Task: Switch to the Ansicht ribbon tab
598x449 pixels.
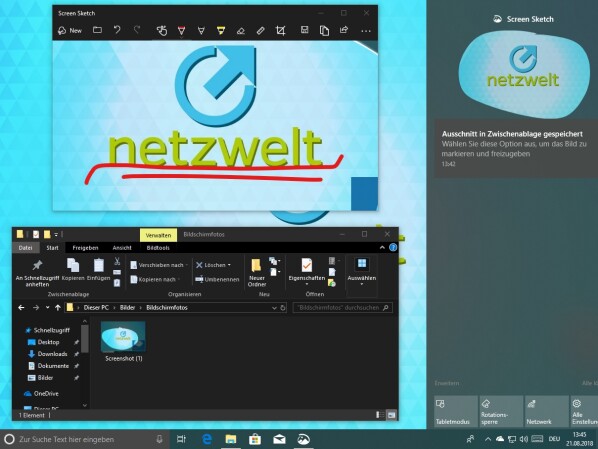Action: (x=122, y=248)
